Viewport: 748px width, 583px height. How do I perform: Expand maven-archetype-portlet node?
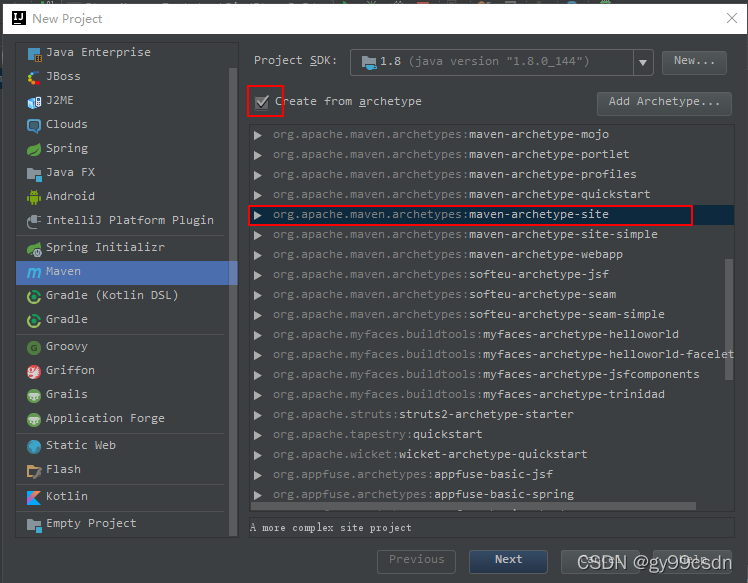tap(258, 155)
